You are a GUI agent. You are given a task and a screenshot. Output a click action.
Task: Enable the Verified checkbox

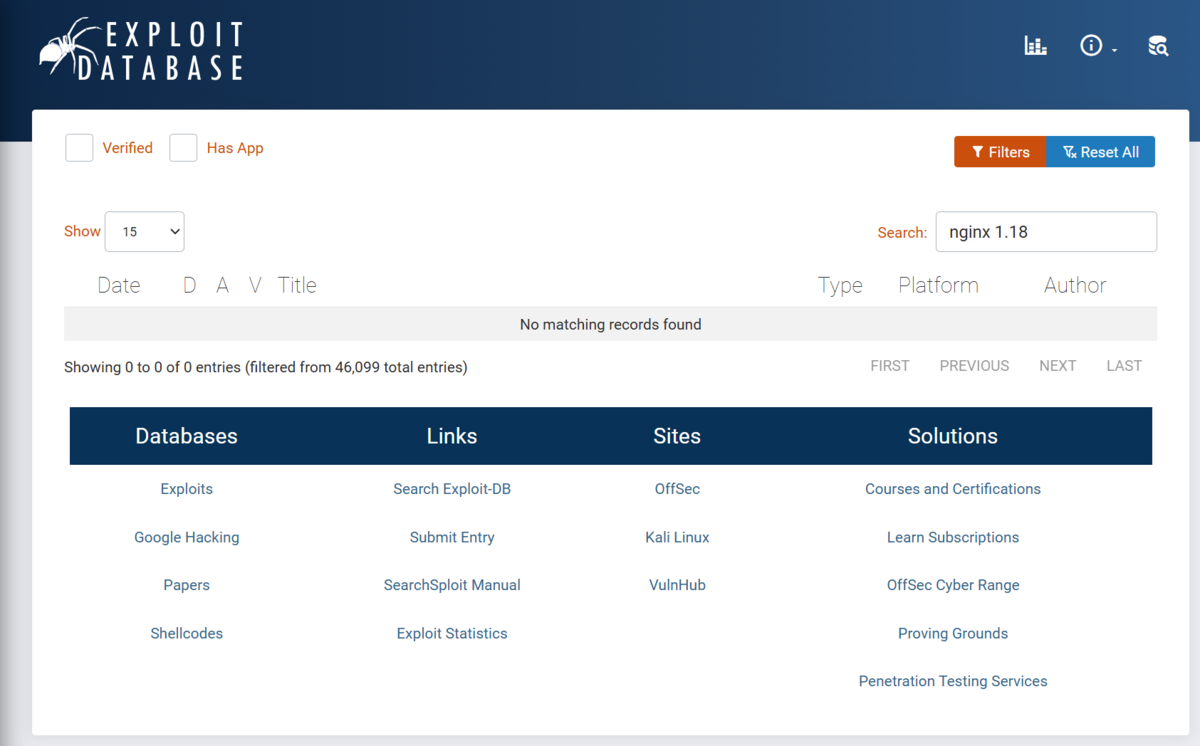pyautogui.click(x=79, y=148)
